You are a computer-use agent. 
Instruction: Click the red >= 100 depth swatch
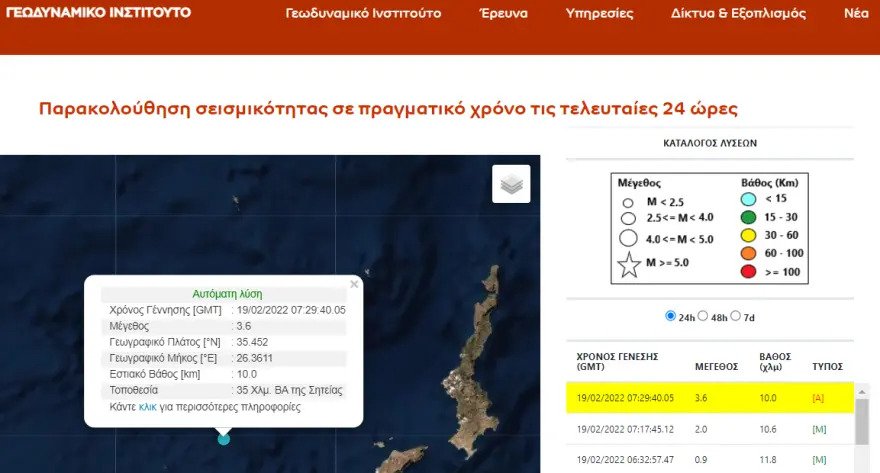(x=748, y=272)
